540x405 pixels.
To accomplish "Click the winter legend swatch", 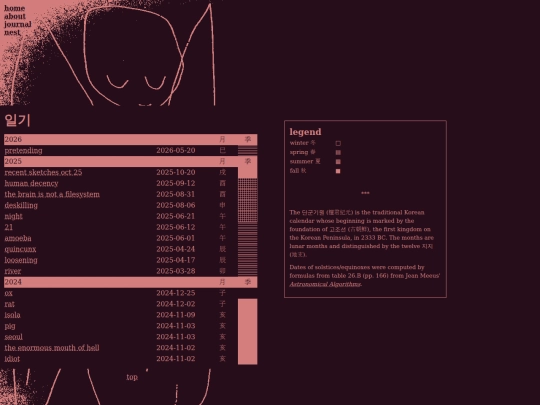I will (x=338, y=143).
